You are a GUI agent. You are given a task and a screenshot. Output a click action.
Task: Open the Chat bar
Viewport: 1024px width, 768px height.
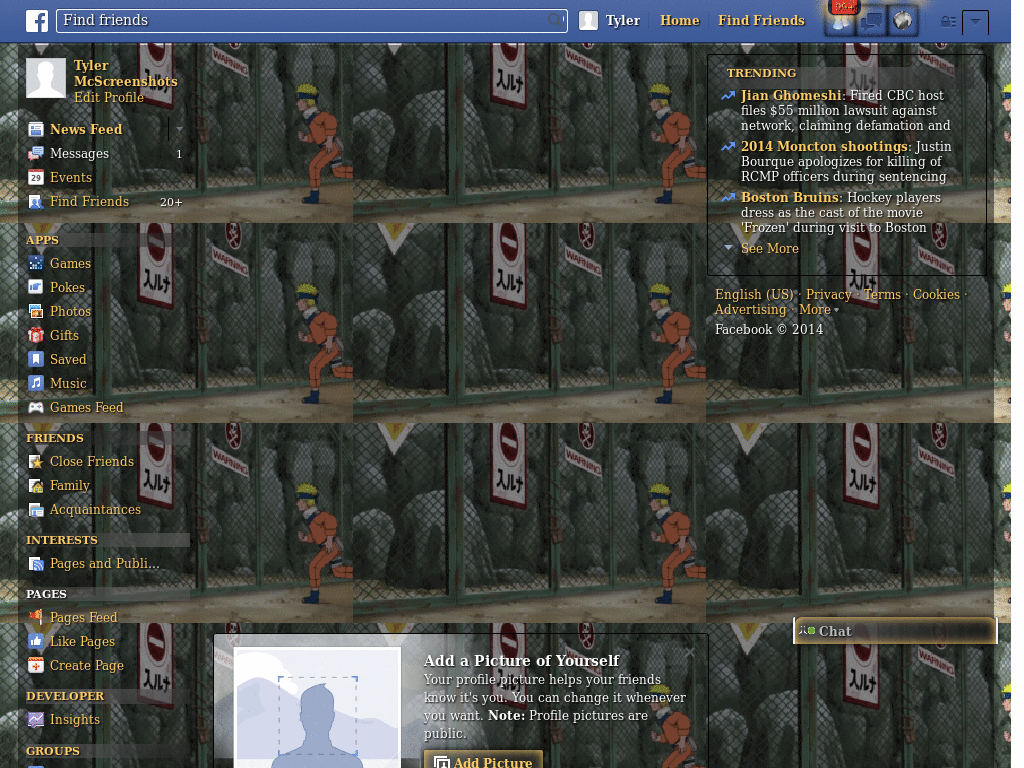pyautogui.click(x=895, y=631)
